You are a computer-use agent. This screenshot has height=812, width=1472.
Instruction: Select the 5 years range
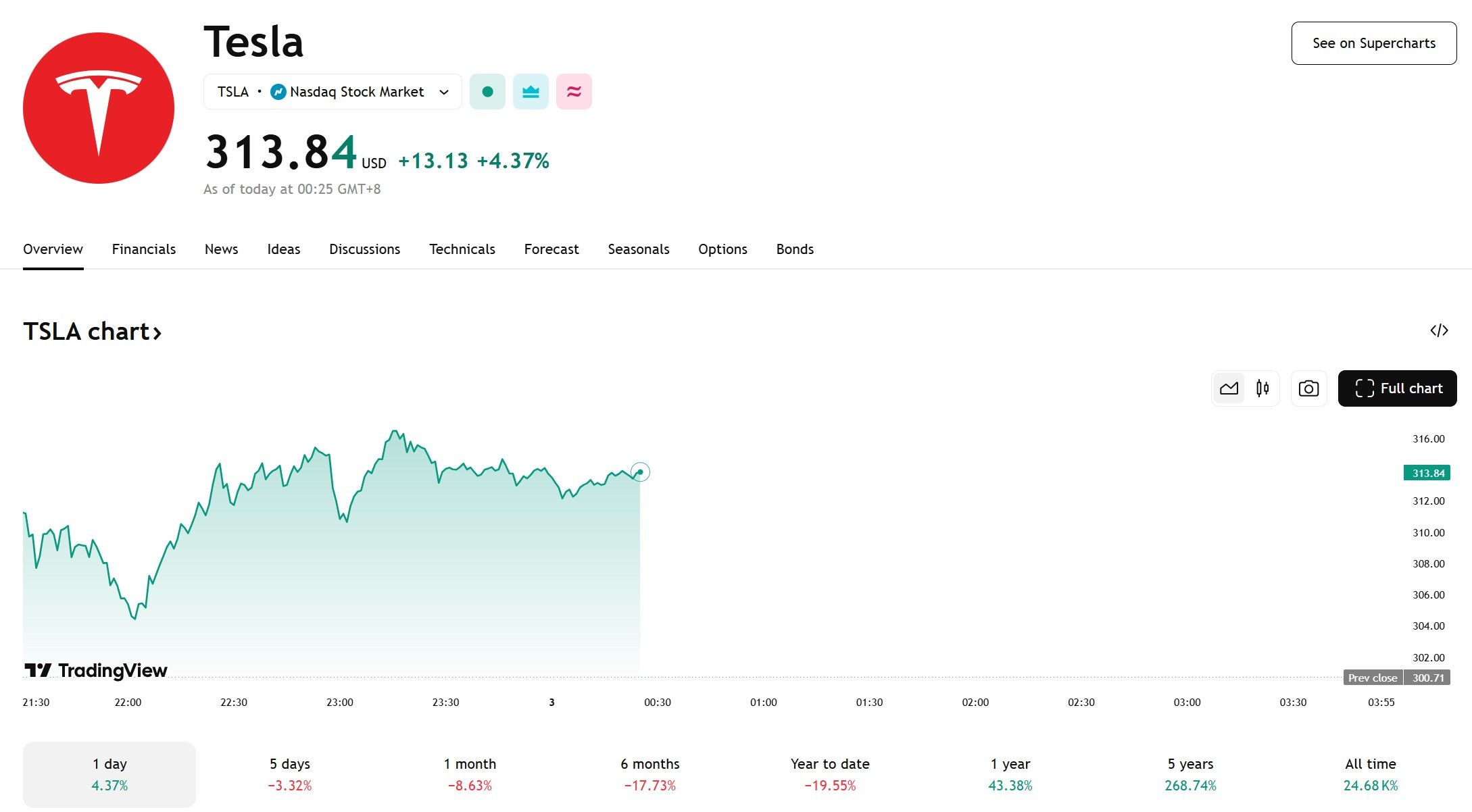click(x=1190, y=774)
